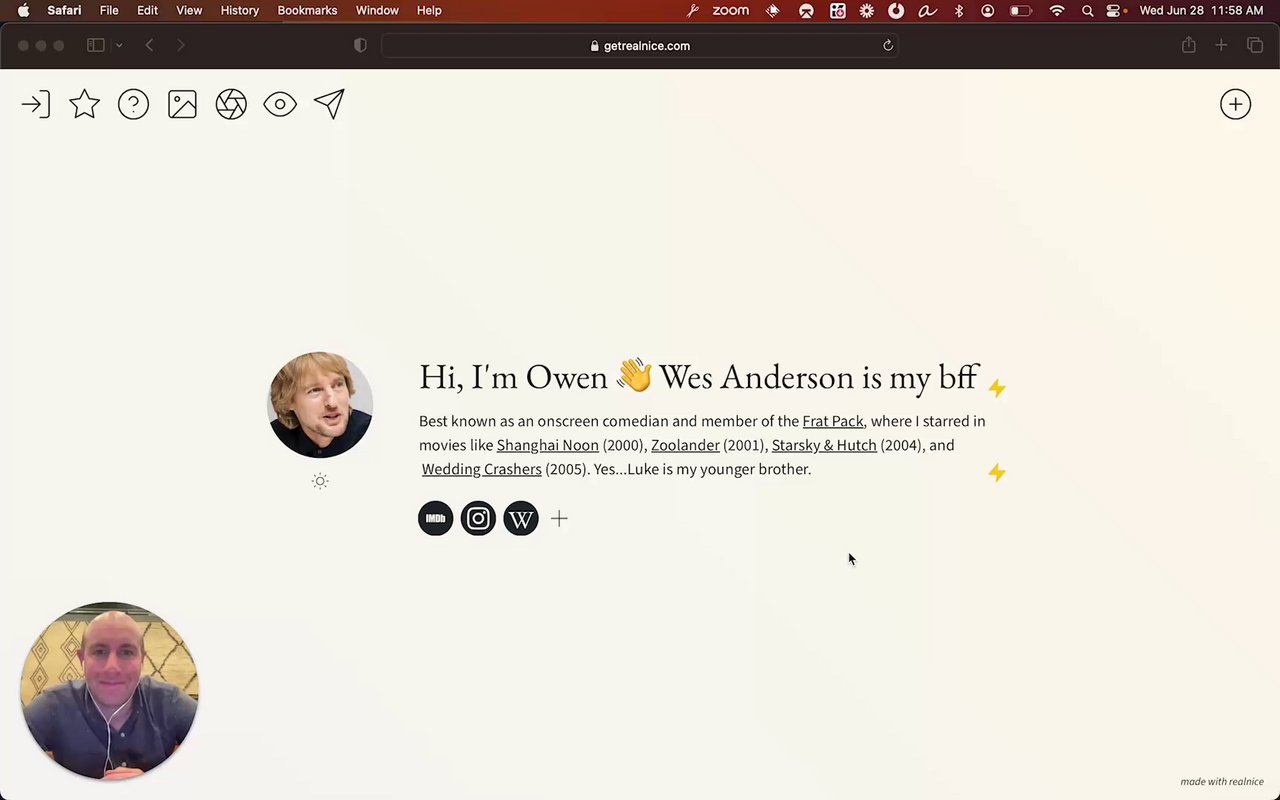This screenshot has height=800, width=1280.
Task: Click the Bluetooth status icon
Action: coord(958,10)
